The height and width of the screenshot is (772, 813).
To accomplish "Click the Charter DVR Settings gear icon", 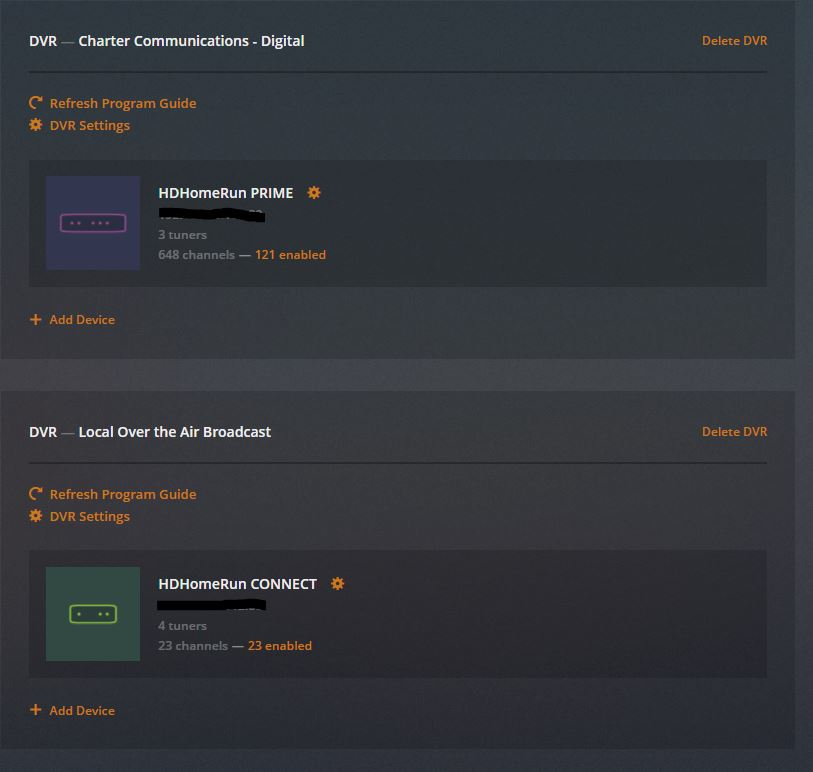I will 36,125.
